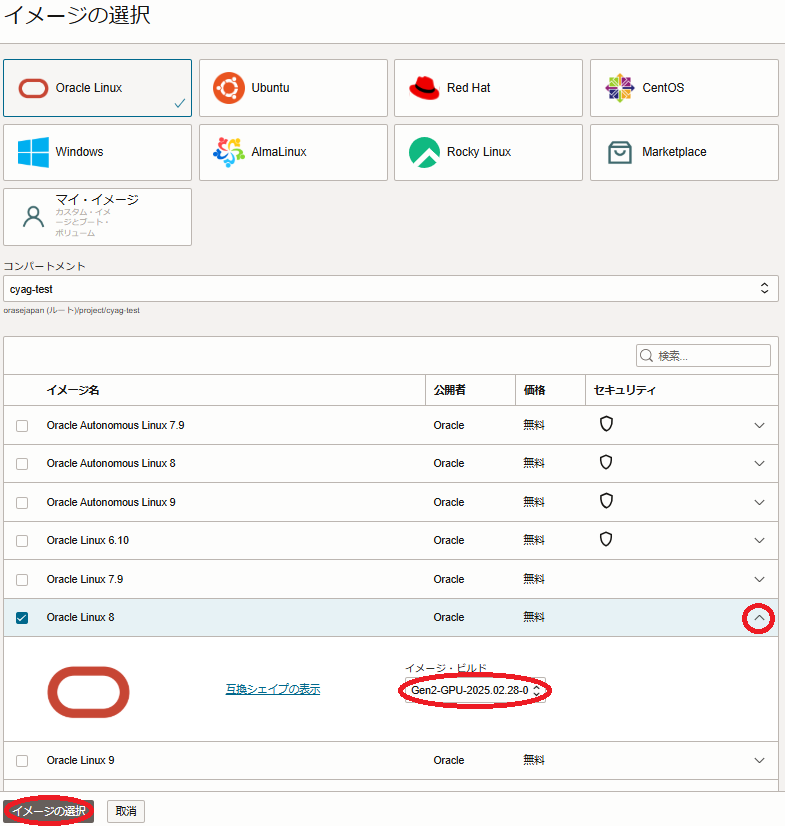The width and height of the screenshot is (785, 826).
Task: Open the コンパートメント cyag-test dropdown
Action: 390,289
